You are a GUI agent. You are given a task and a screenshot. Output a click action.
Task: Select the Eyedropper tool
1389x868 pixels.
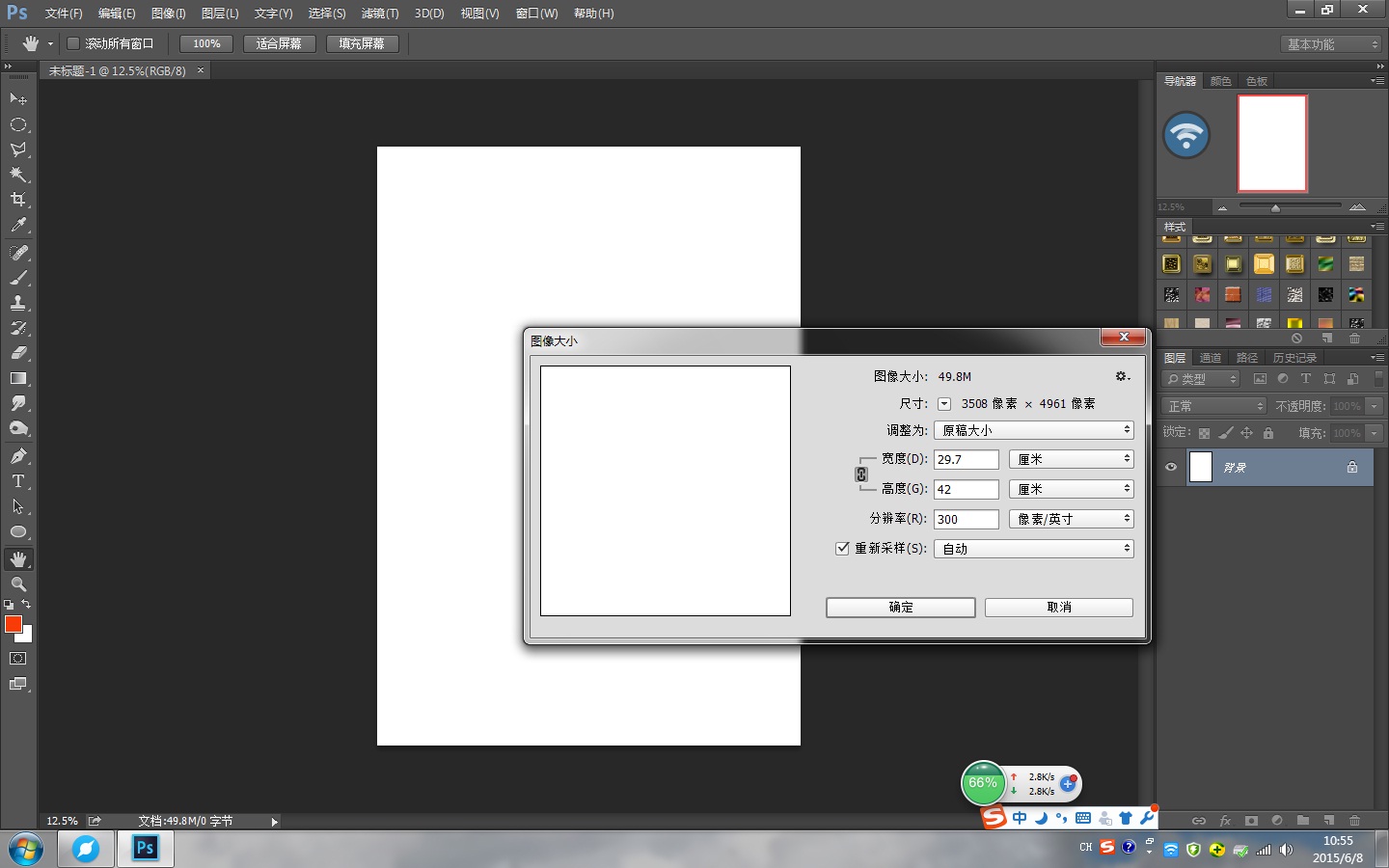coord(18,226)
